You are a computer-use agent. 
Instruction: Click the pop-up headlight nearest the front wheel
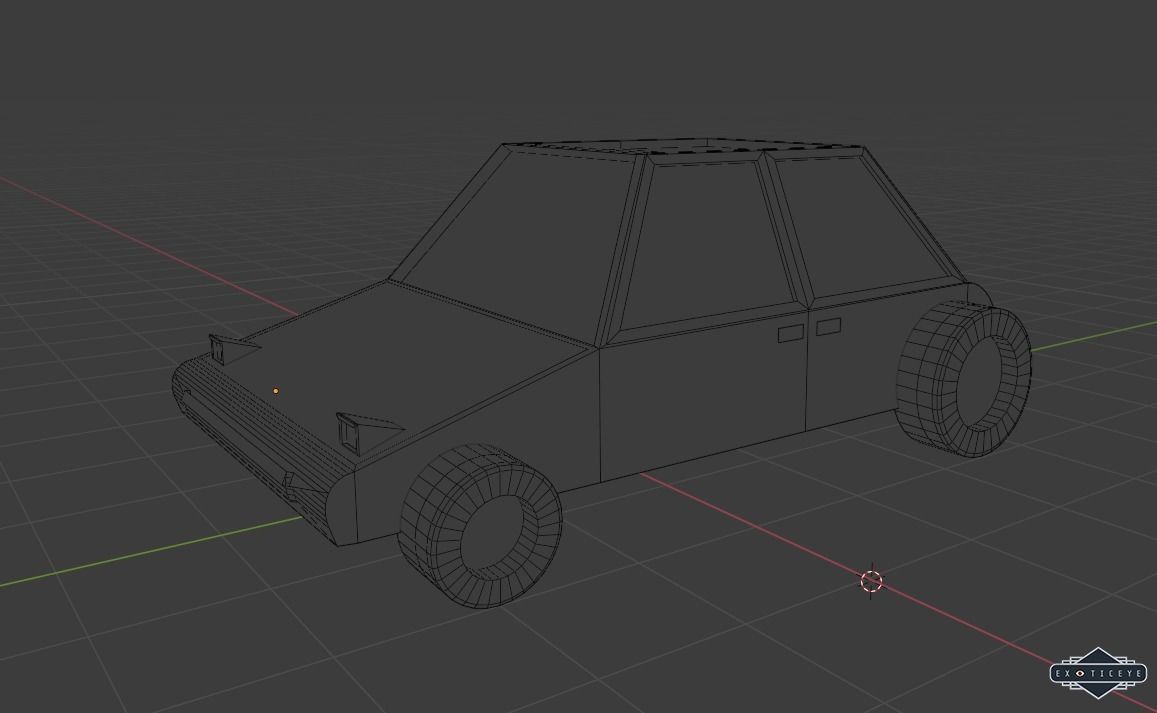(x=369, y=432)
